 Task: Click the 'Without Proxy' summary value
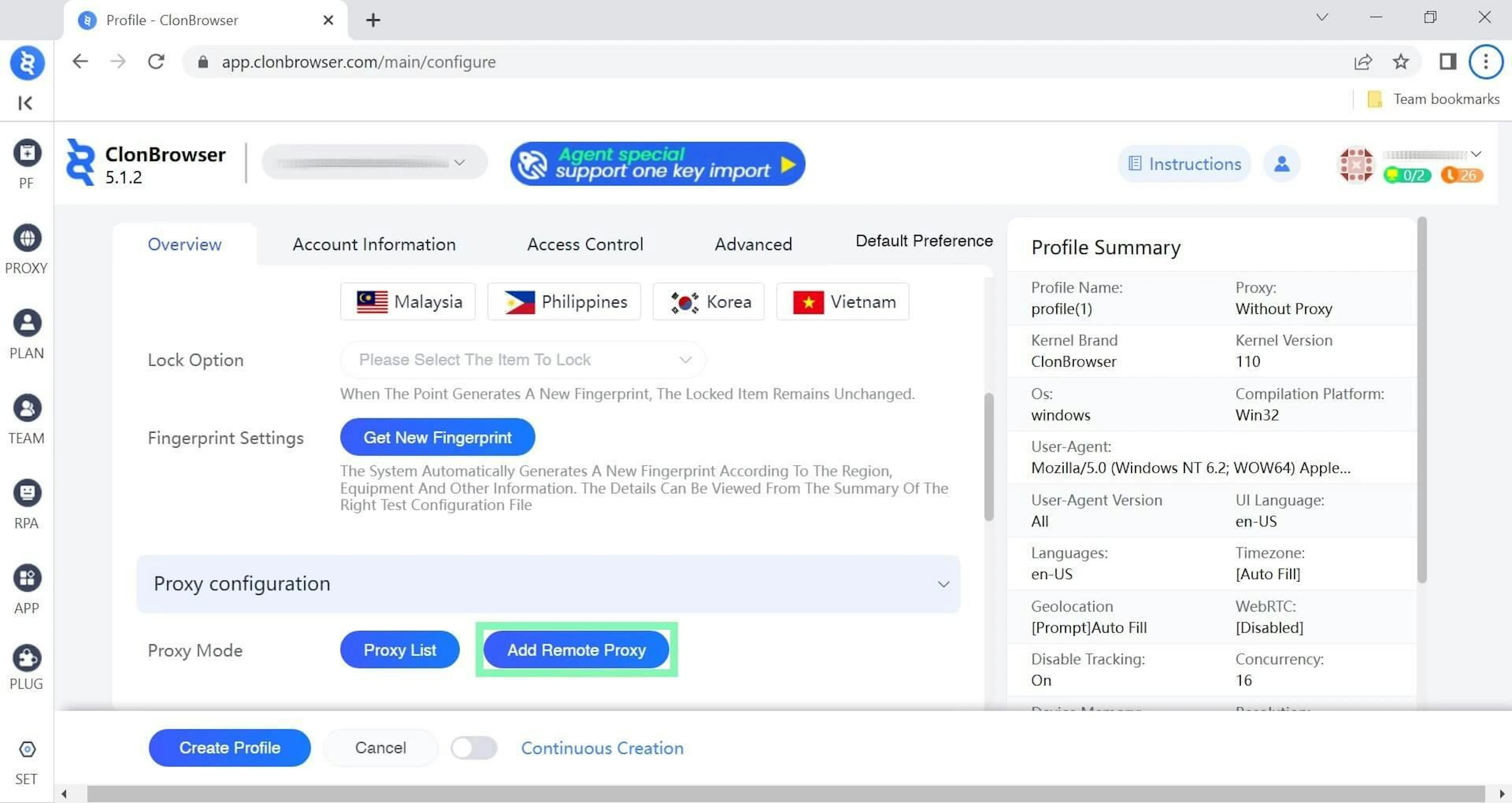click(1284, 309)
